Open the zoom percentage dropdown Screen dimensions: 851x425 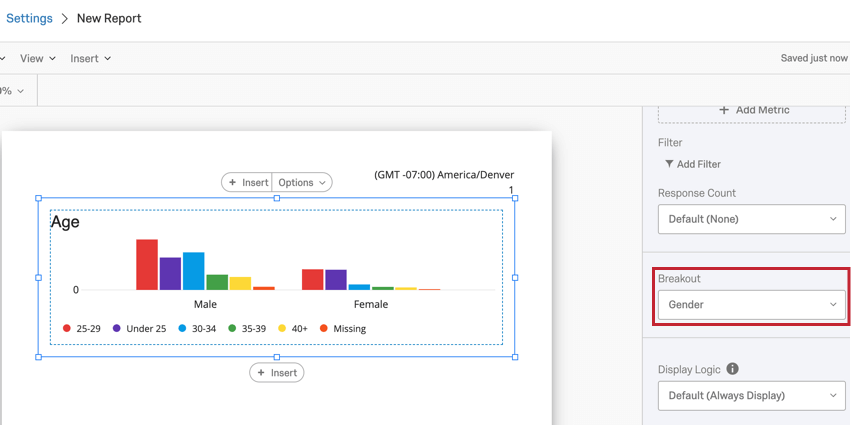(12, 91)
